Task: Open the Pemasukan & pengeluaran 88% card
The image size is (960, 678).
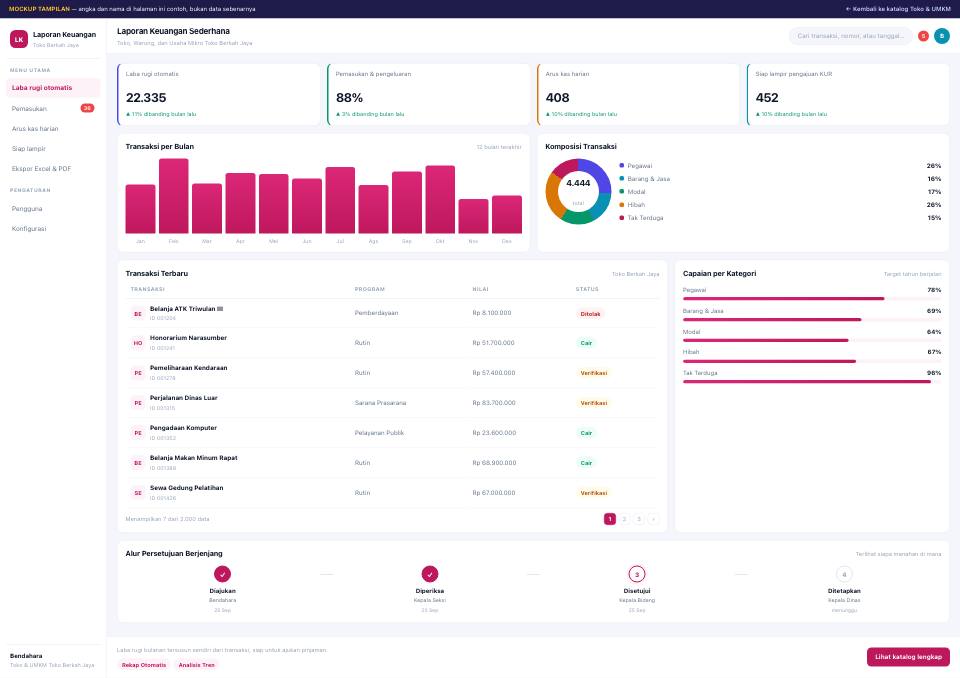Action: 429,94
